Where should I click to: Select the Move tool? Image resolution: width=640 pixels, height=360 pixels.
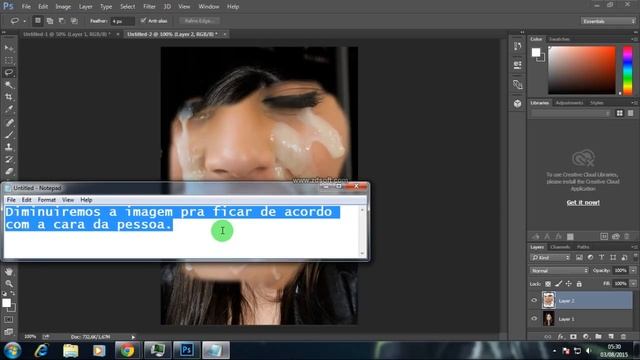coord(9,49)
